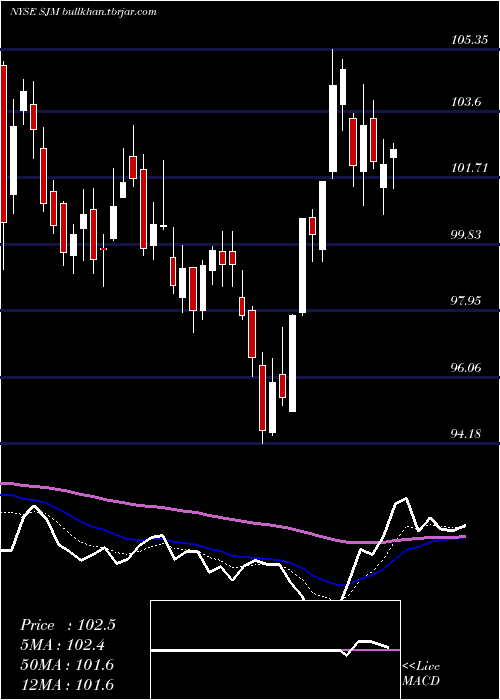
Task: Click the 94.18 price level label
Action: [467, 433]
